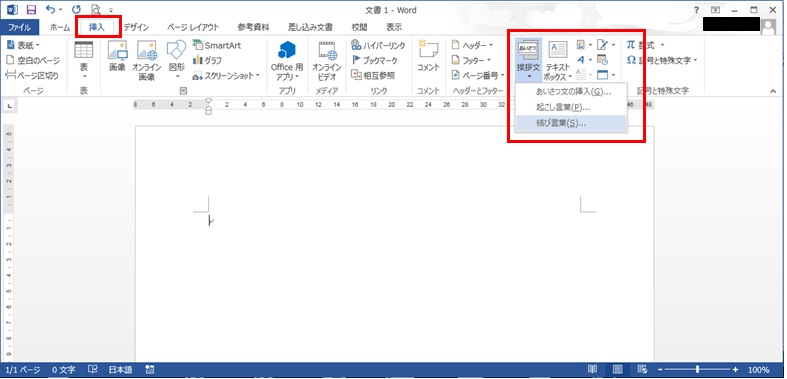Image resolution: width=787 pixels, height=379 pixels.
Task: Select the 挿入 ribbon tab
Action: coord(97,27)
